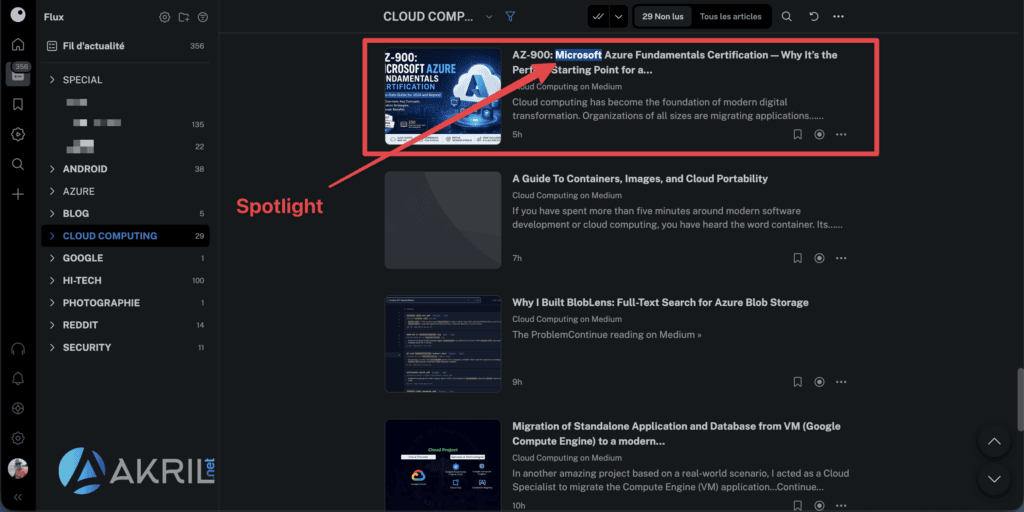Click the Inoreader logo at top left
This screenshot has width=1024, height=512.
click(18, 14)
